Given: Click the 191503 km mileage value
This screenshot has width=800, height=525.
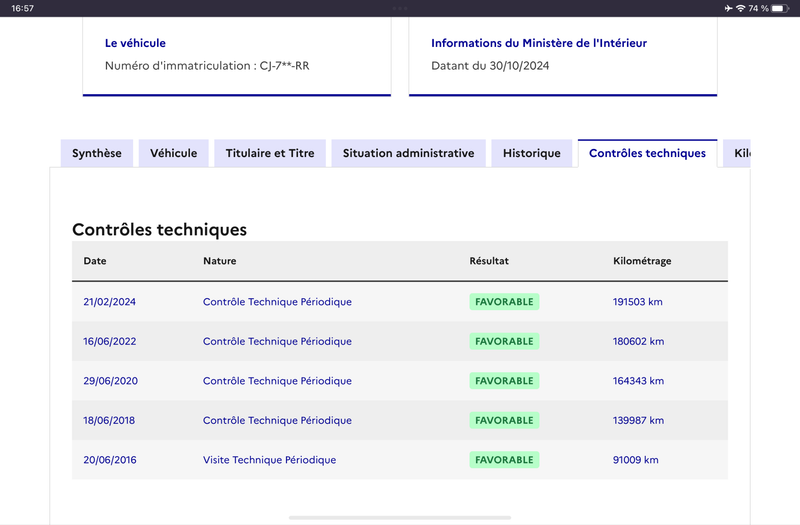Looking at the screenshot, I should click(x=638, y=302).
